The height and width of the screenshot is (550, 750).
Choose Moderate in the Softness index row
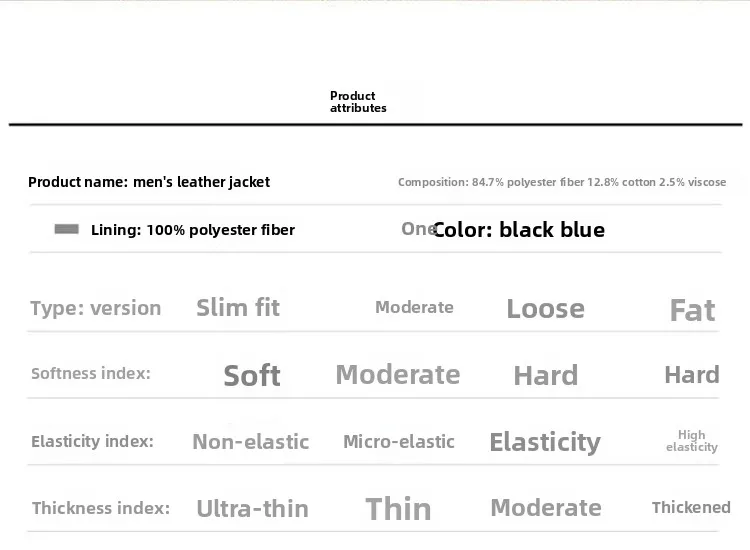(x=397, y=375)
